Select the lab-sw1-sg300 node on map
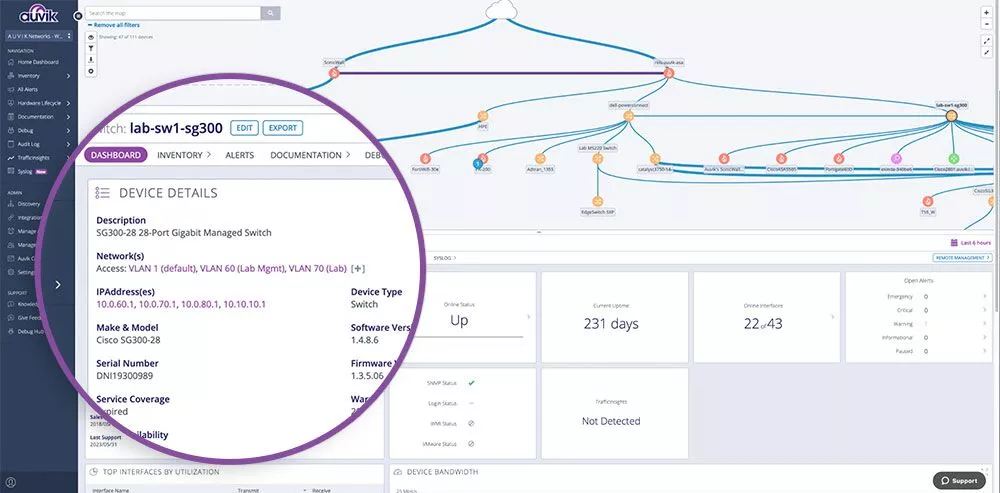The width and height of the screenshot is (1000, 493). [x=952, y=117]
